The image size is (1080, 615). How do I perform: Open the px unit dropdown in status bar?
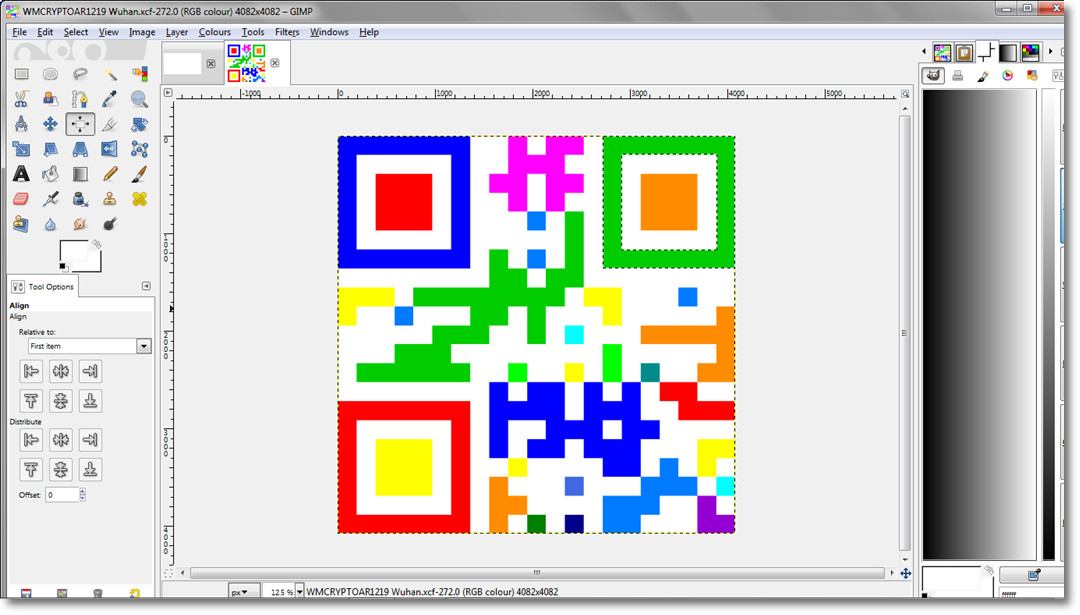244,592
